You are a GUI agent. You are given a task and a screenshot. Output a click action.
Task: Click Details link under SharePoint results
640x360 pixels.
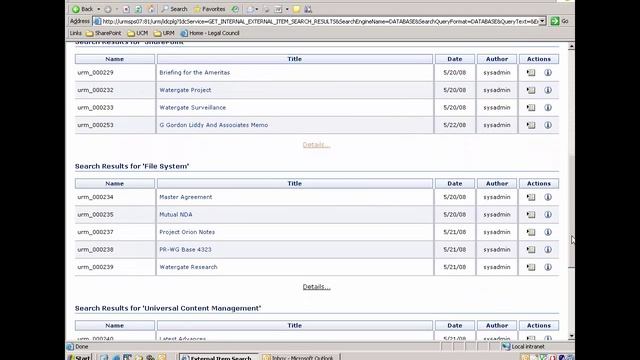click(316, 145)
